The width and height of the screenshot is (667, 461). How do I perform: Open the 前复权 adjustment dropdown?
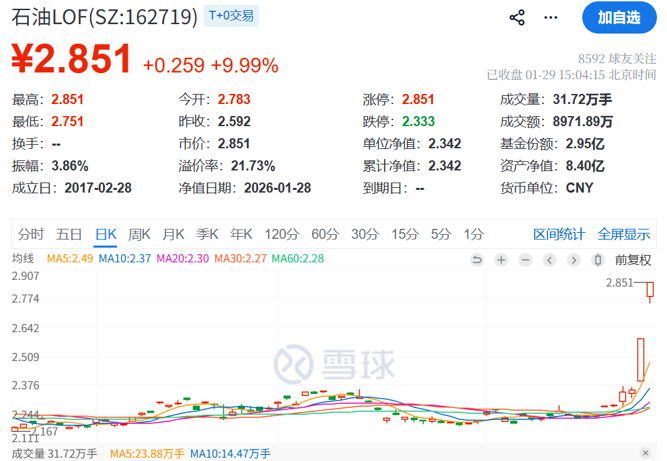pyautogui.click(x=634, y=259)
